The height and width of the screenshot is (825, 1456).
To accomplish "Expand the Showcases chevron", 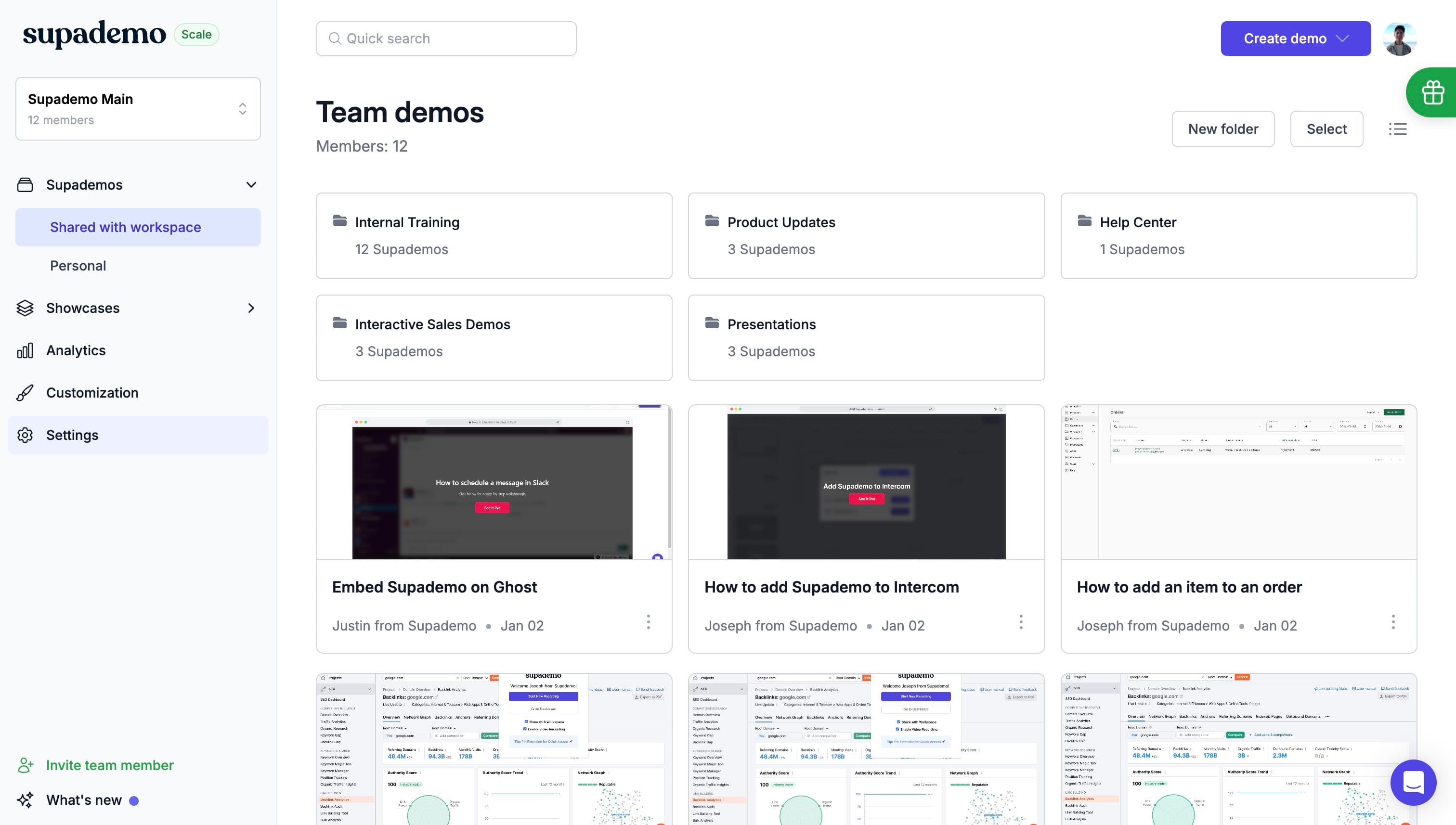I will point(251,308).
